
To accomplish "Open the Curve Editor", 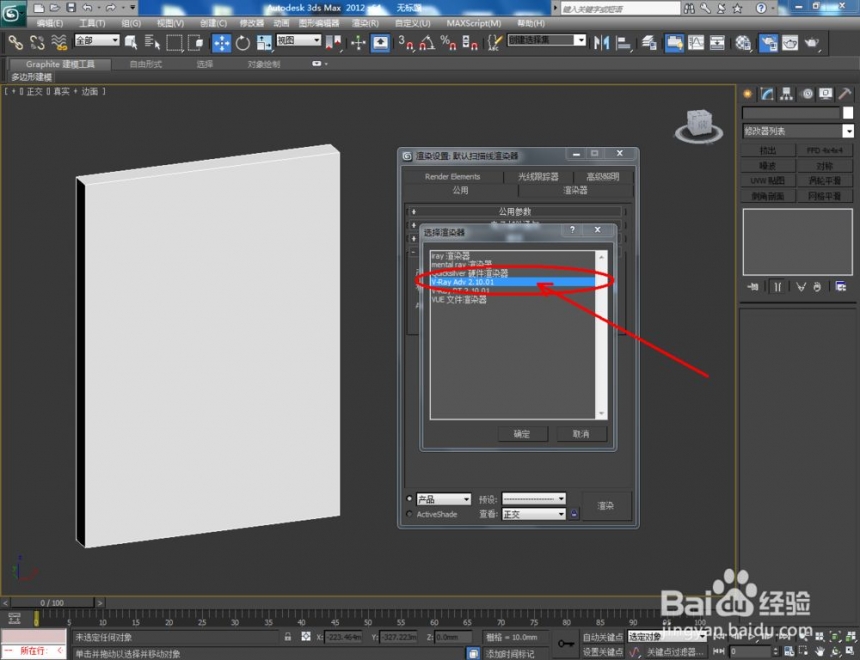I will pyautogui.click(x=696, y=42).
